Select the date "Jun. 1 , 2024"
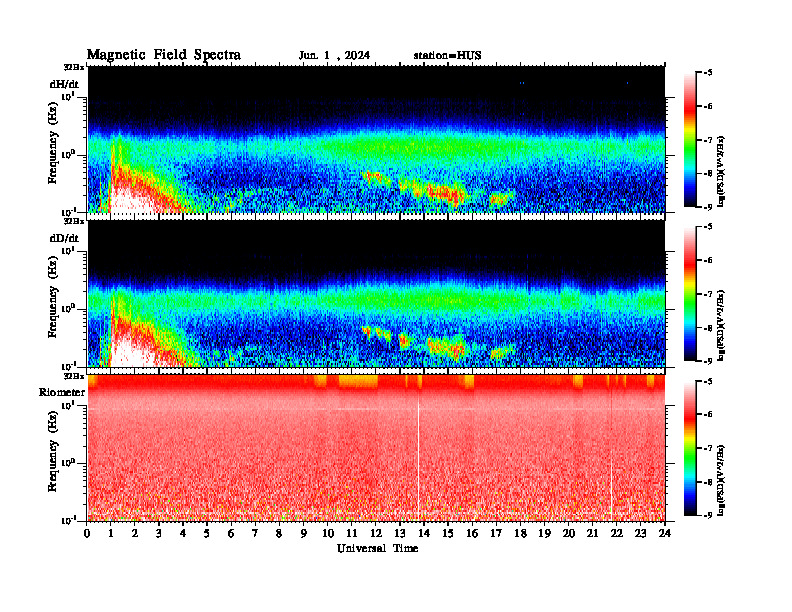 (x=334, y=56)
